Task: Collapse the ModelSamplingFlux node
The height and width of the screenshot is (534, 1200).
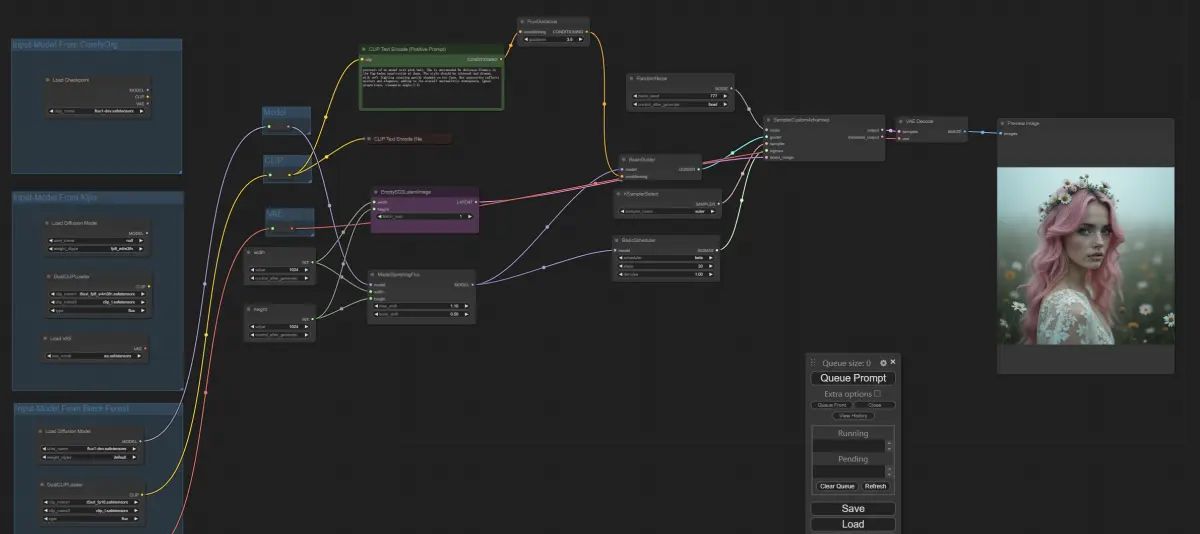Action: (x=373, y=274)
